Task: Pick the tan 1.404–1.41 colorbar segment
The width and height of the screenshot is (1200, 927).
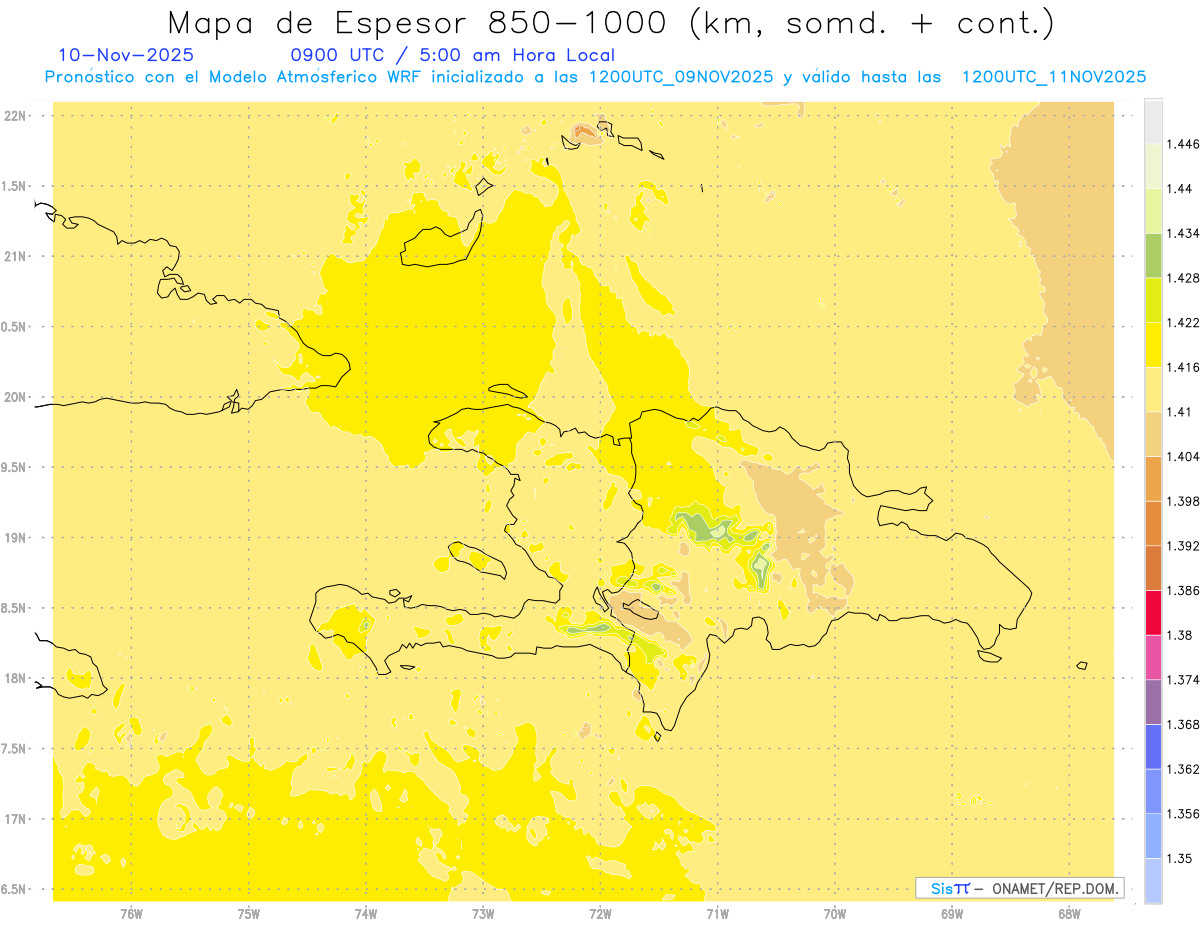Action: pos(1153,434)
